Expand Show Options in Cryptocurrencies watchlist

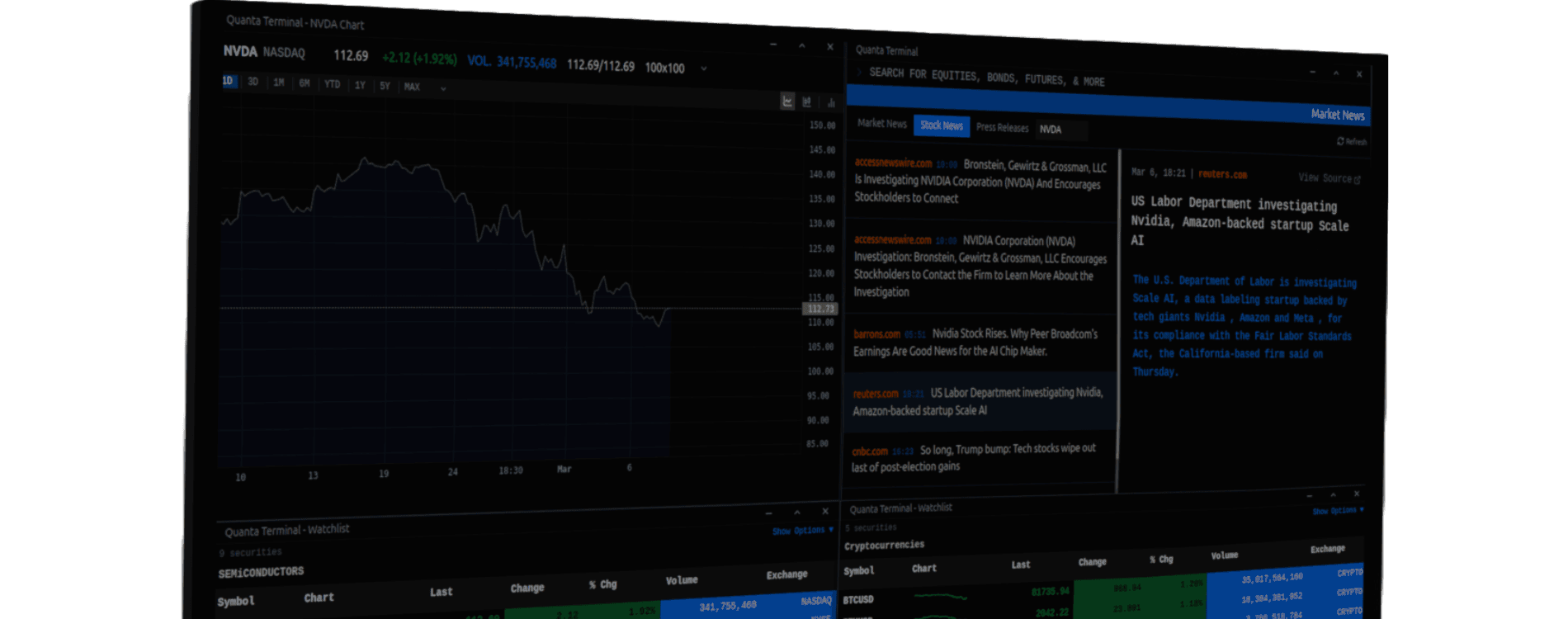[x=1338, y=511]
